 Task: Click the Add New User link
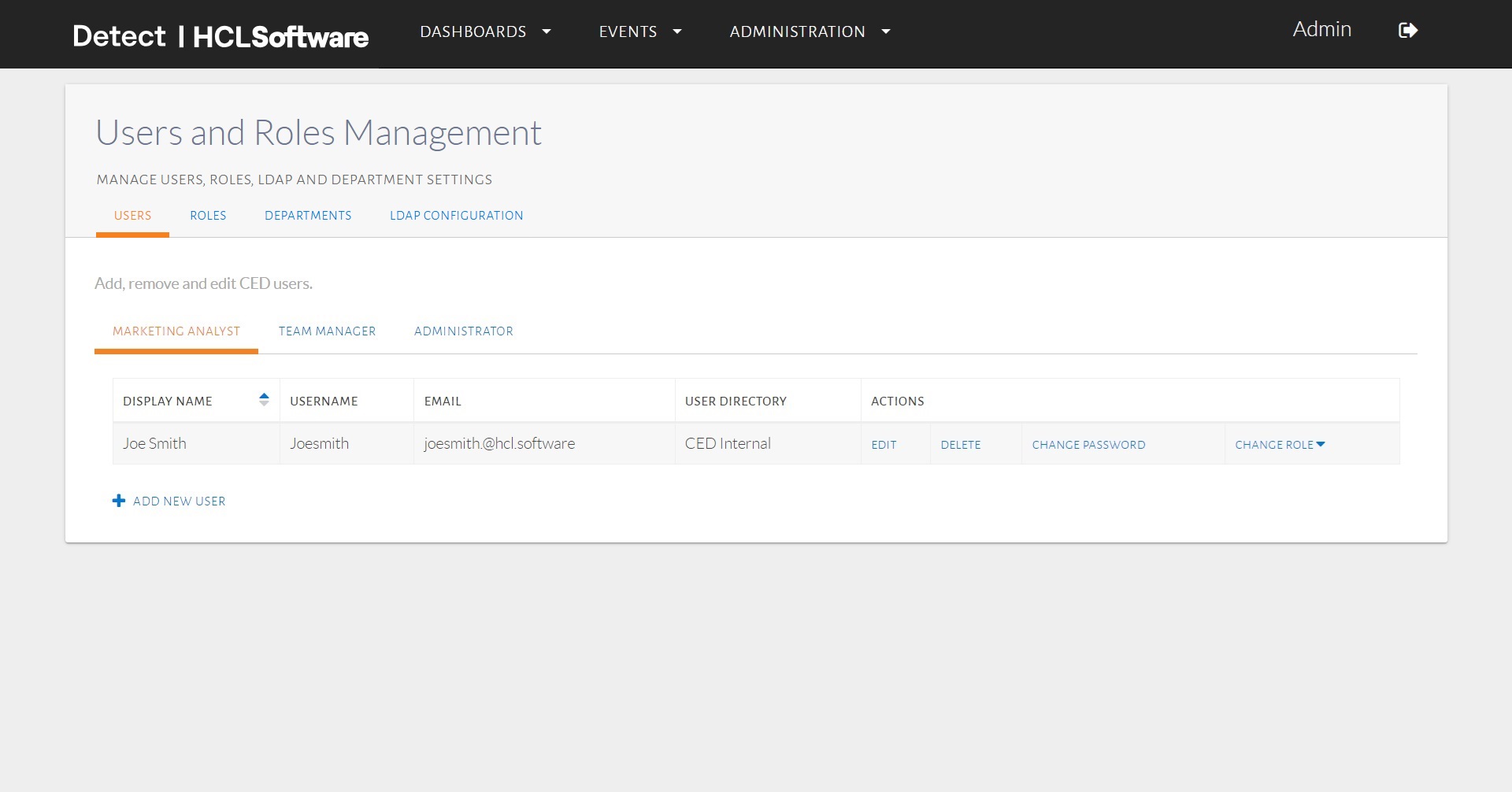click(179, 501)
